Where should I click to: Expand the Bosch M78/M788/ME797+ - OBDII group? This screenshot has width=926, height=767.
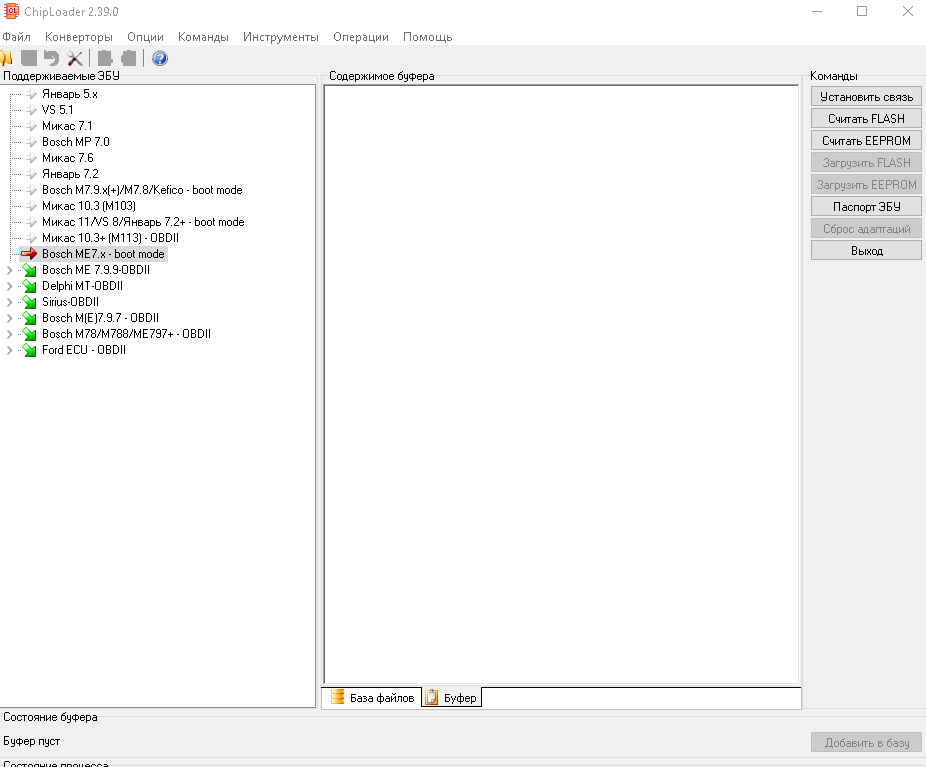pyautogui.click(x=10, y=334)
